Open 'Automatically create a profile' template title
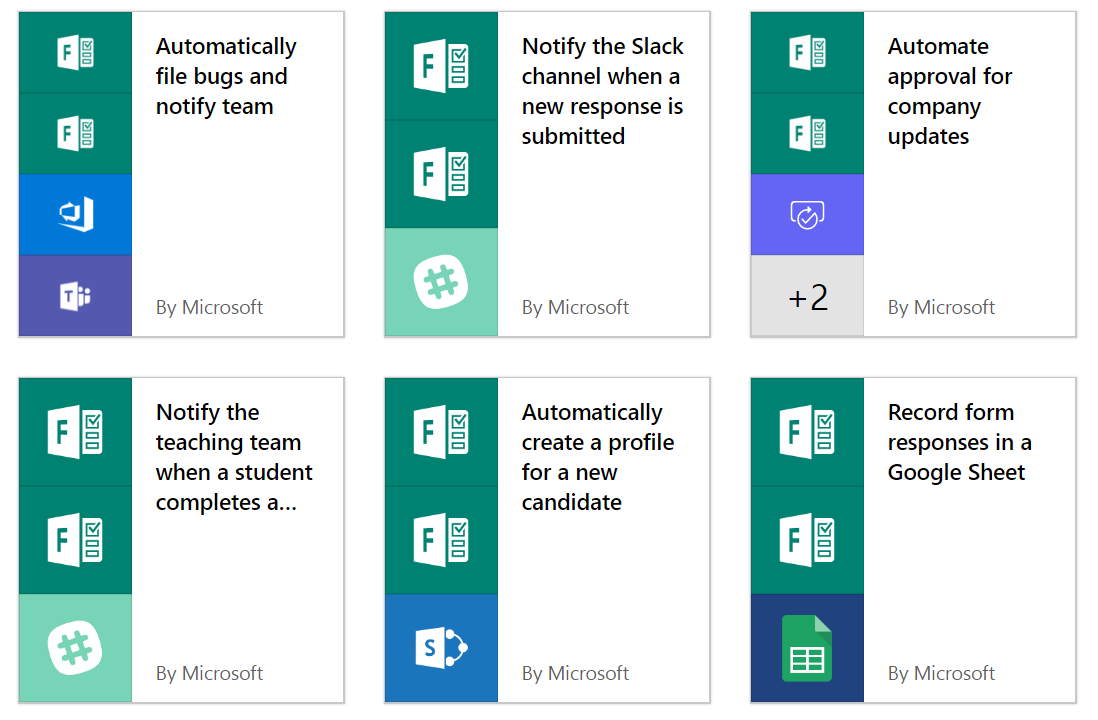 (x=597, y=457)
